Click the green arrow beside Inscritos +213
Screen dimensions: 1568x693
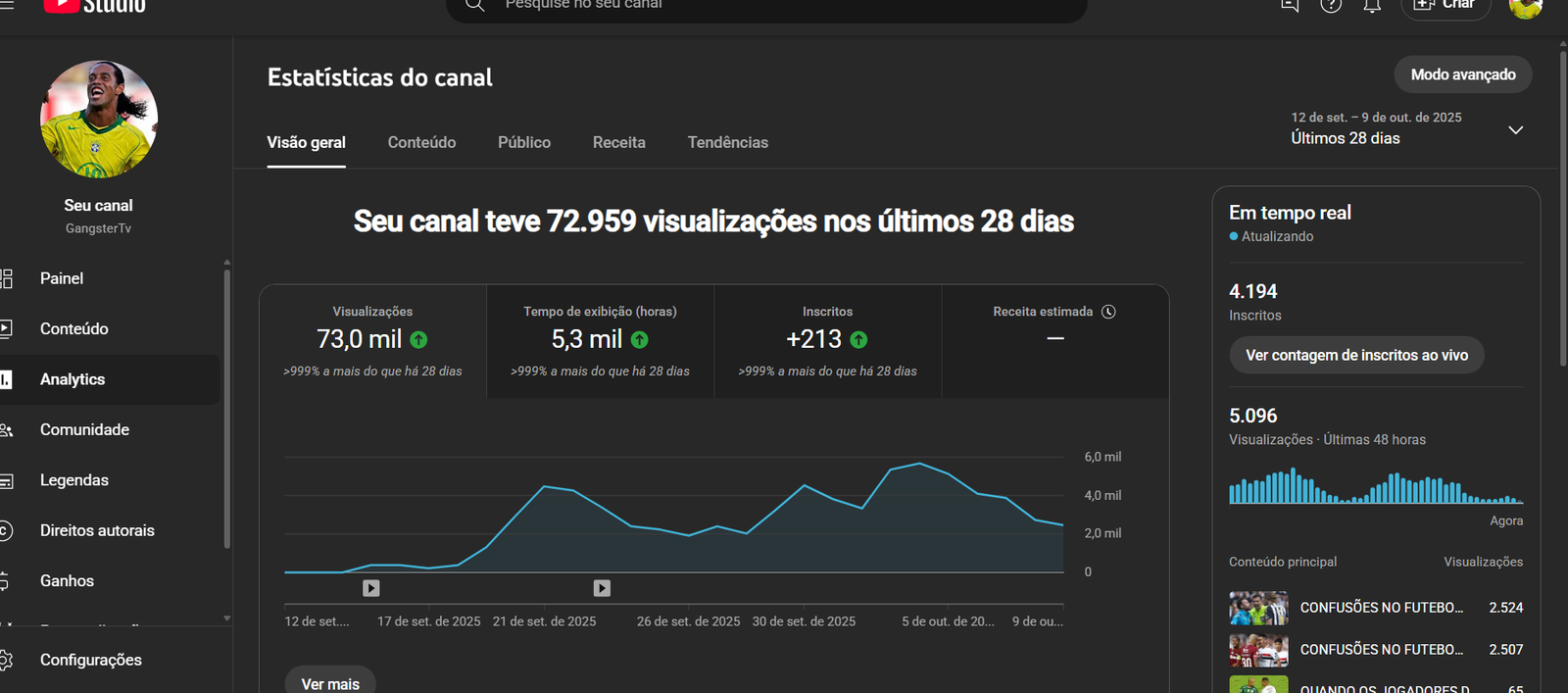[x=858, y=340]
